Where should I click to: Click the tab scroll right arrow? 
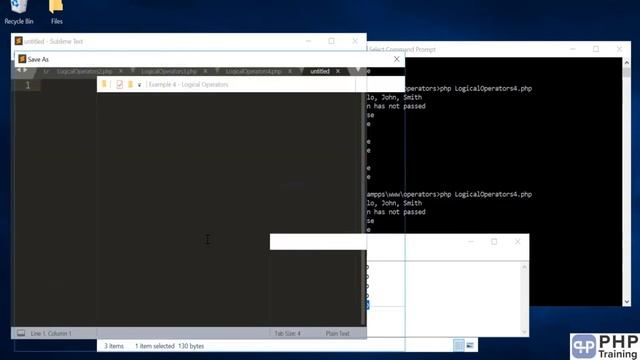pyautogui.click(x=25, y=70)
